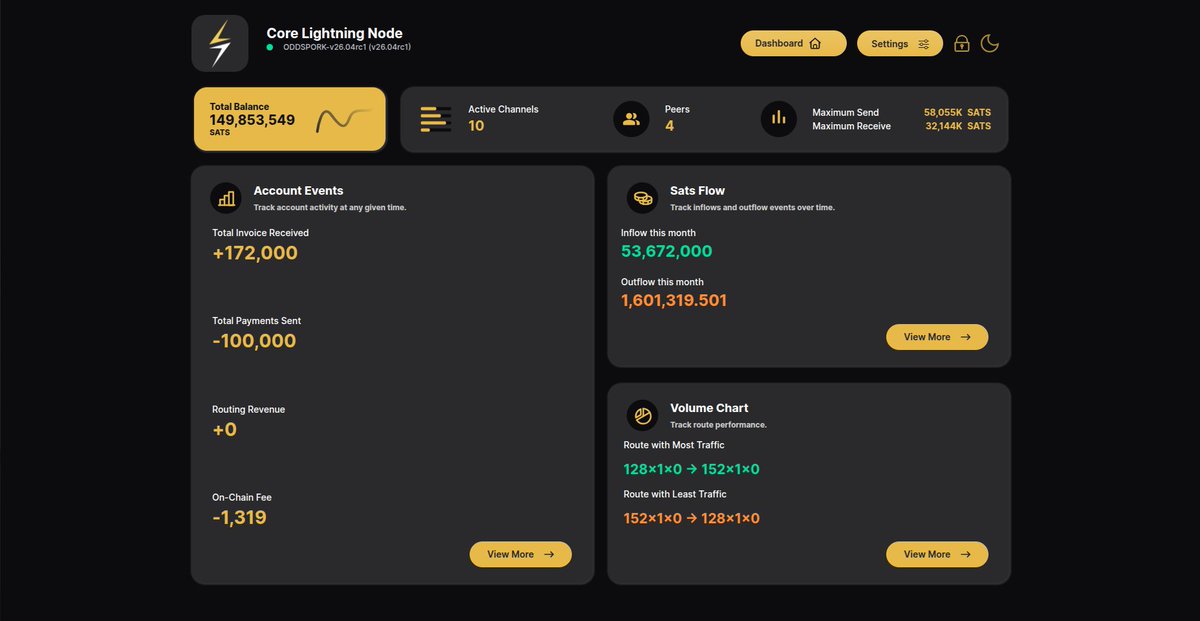This screenshot has height=621, width=1200.
Task: Click the Outflow this month label
Action: tap(662, 282)
